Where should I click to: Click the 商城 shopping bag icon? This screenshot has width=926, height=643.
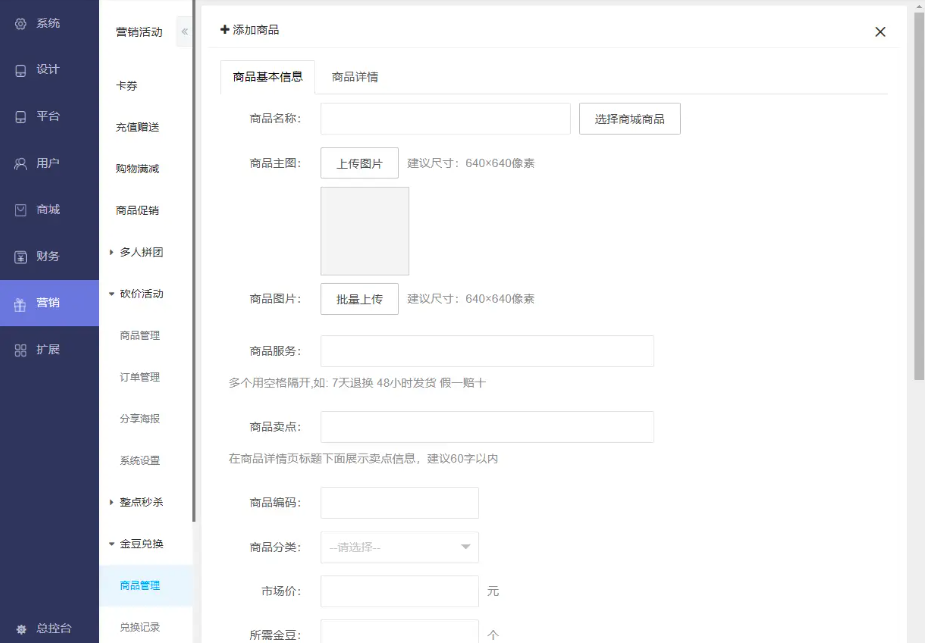21,210
